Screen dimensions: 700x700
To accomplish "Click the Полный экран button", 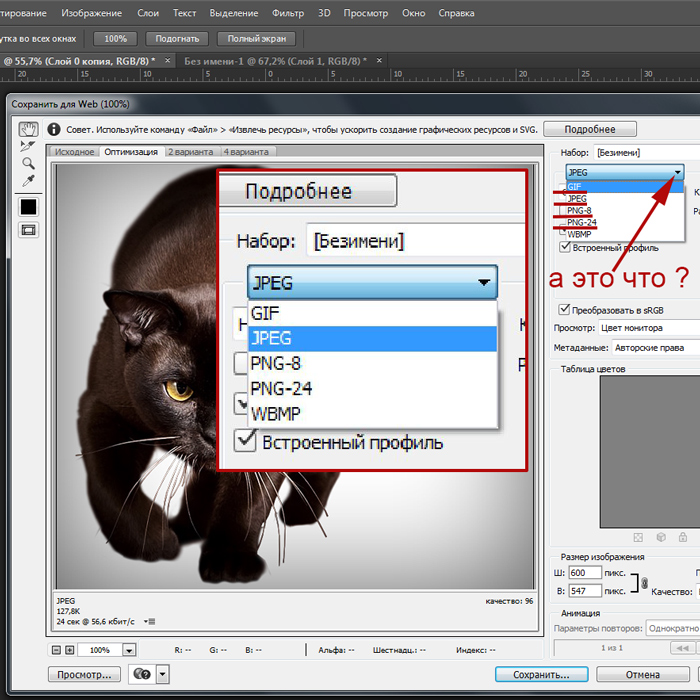I will 257,38.
